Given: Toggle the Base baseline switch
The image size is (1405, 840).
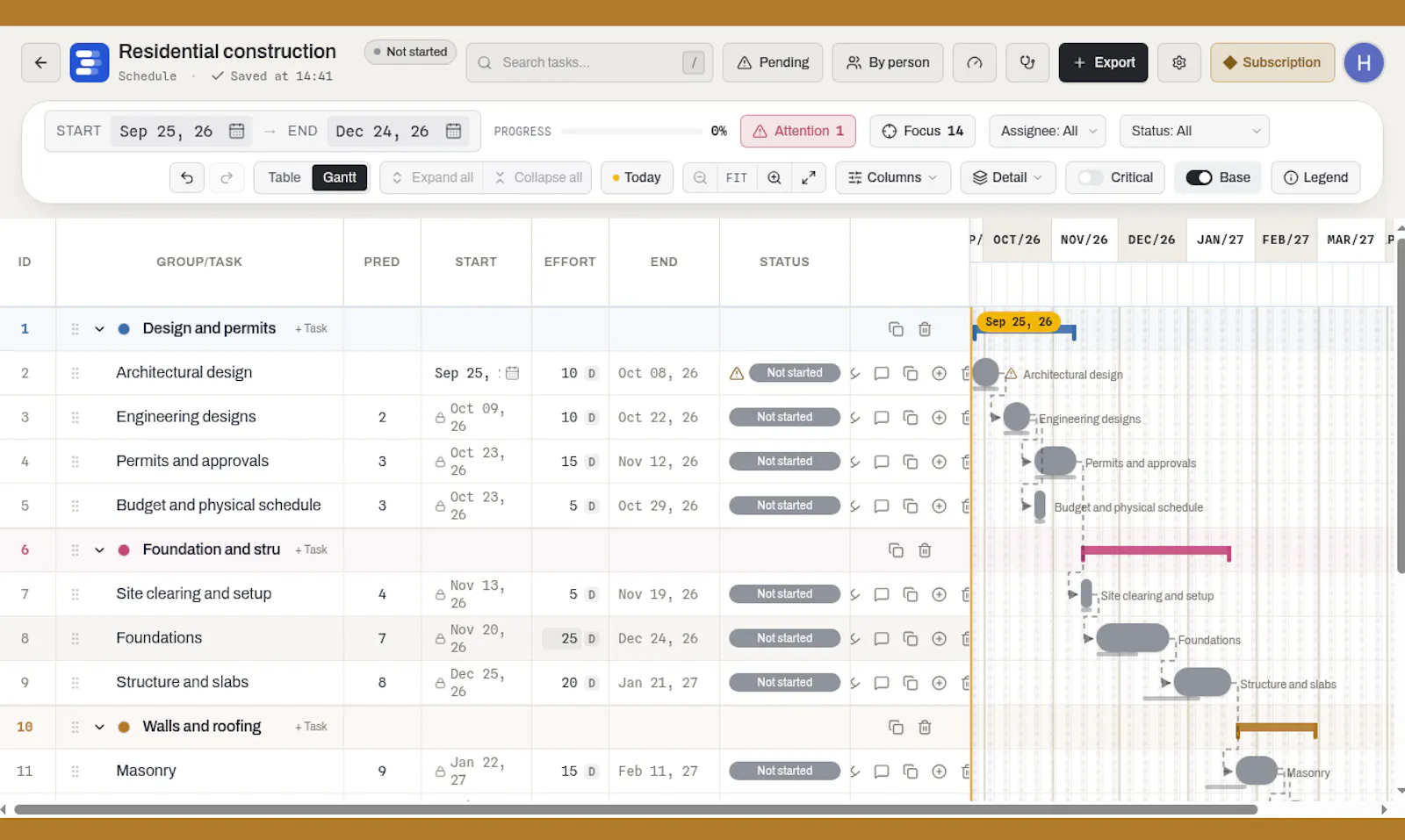Looking at the screenshot, I should [x=1199, y=177].
